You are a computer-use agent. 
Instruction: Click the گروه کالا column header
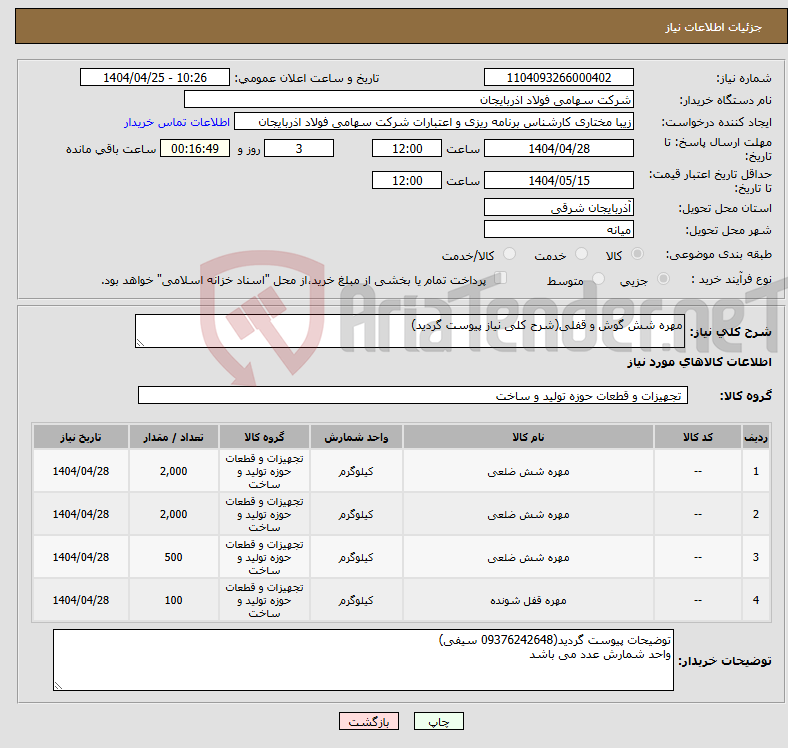tap(264, 437)
